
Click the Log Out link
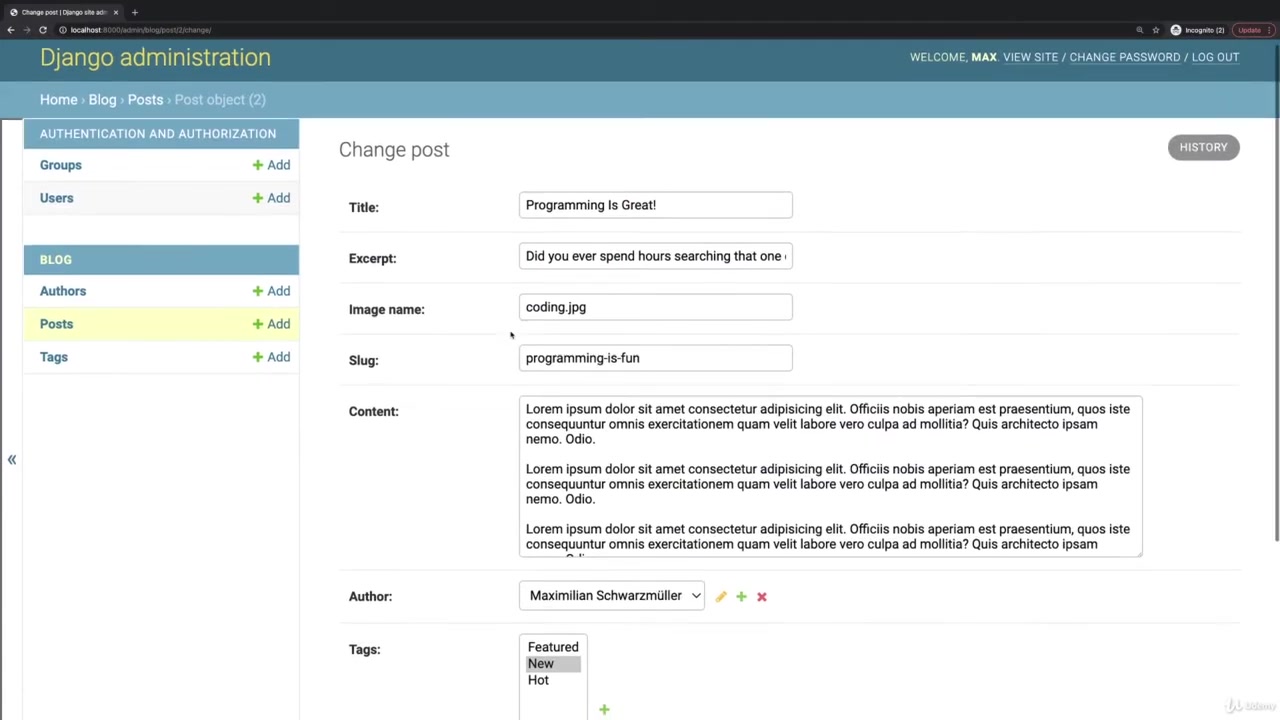coord(1215,57)
